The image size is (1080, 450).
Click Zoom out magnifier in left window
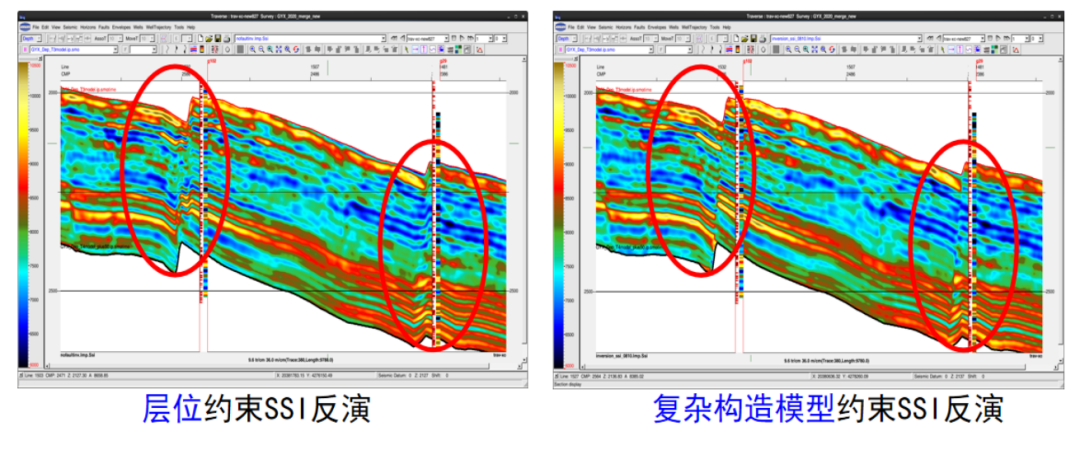pyautogui.click(x=261, y=50)
